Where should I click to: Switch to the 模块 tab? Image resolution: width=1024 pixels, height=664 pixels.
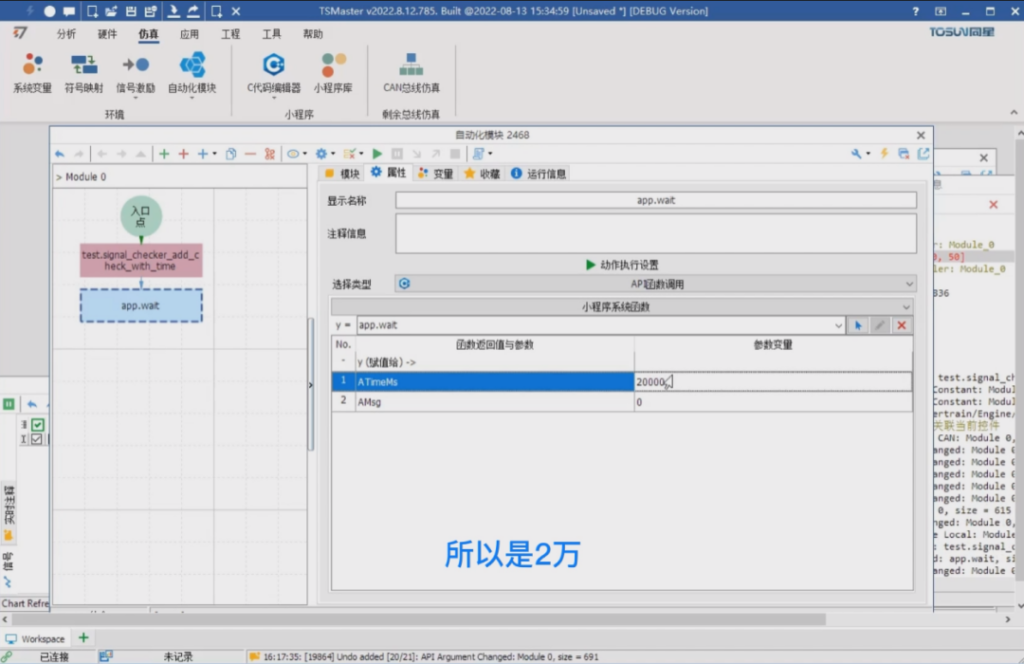(342, 174)
